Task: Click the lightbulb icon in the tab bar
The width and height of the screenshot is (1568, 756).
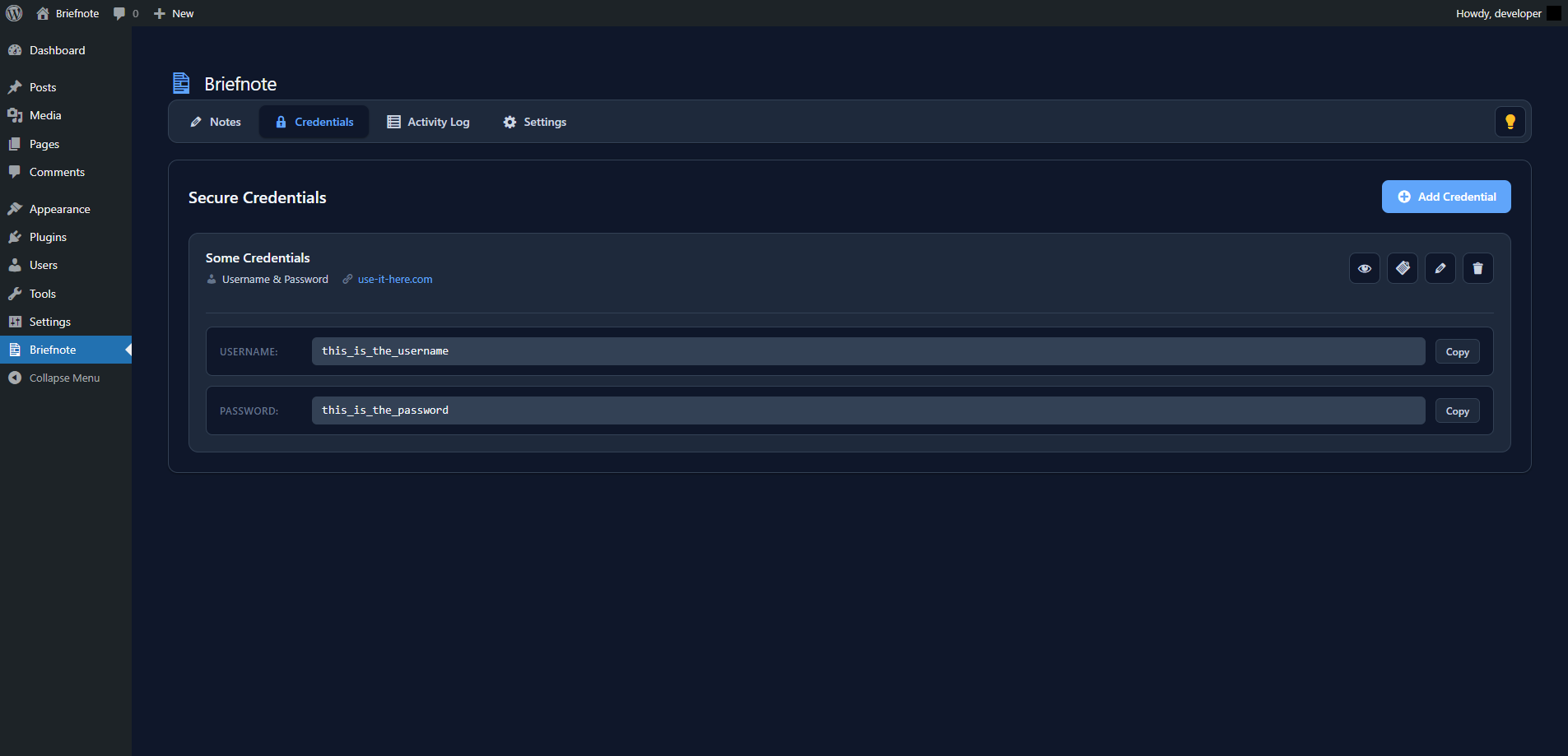Action: click(1510, 122)
